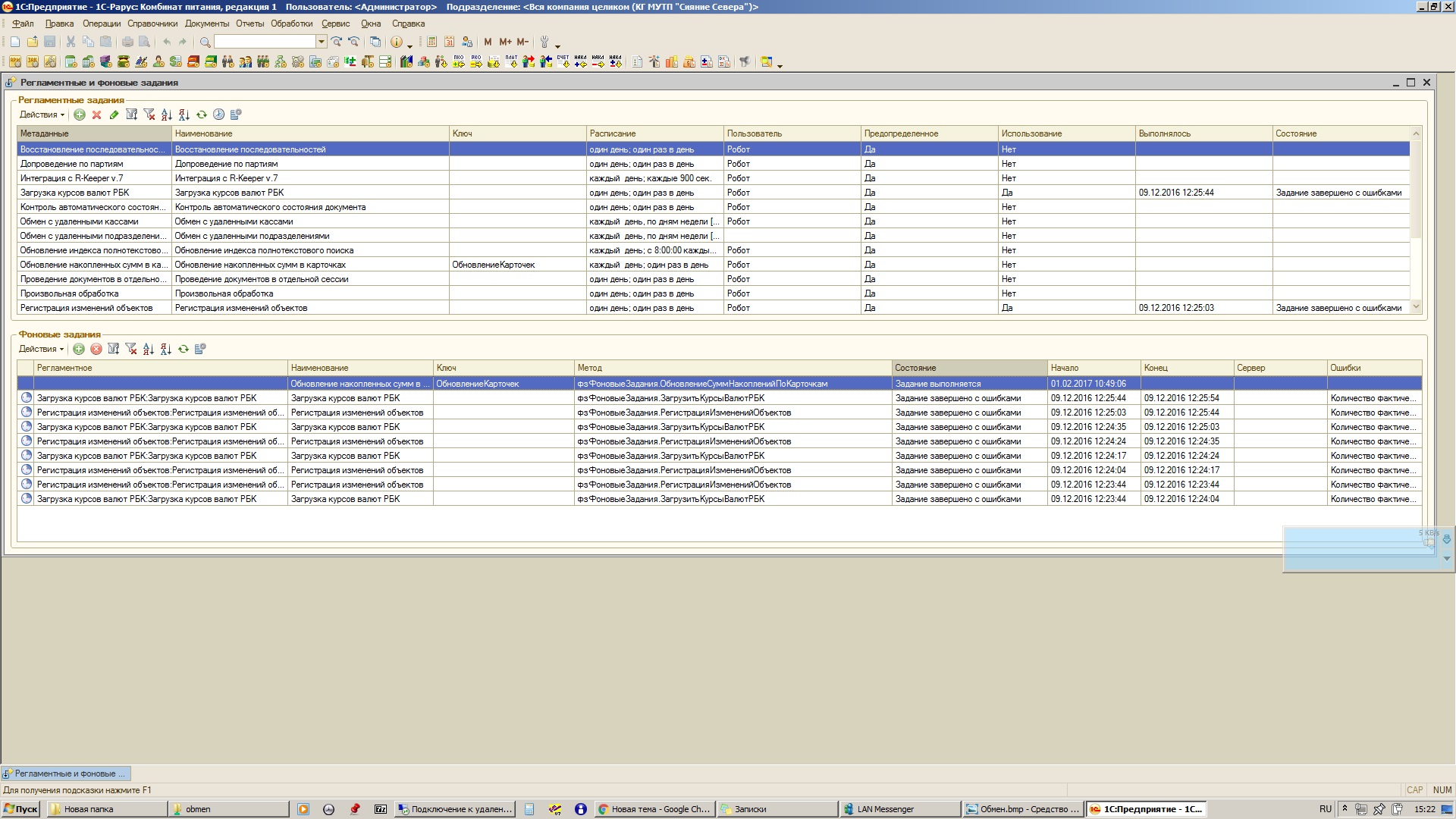The width and height of the screenshot is (1456, 819).
Task: Click Начало column header in background jobs
Action: pyautogui.click(x=1094, y=368)
